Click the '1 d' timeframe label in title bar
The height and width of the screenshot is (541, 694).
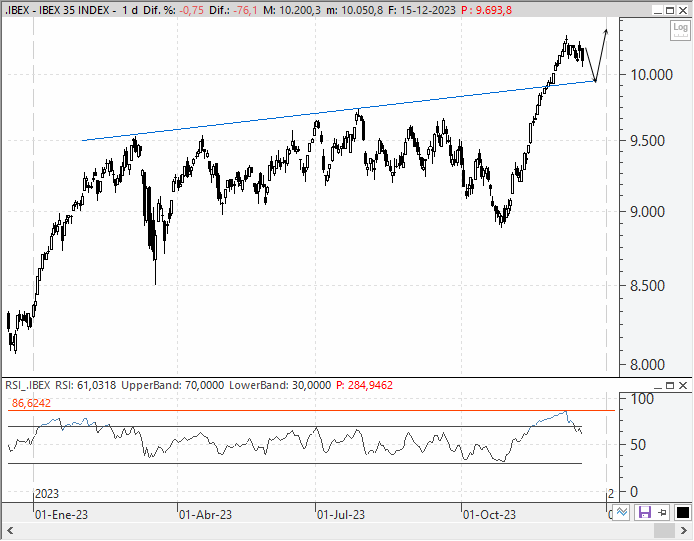pos(130,10)
